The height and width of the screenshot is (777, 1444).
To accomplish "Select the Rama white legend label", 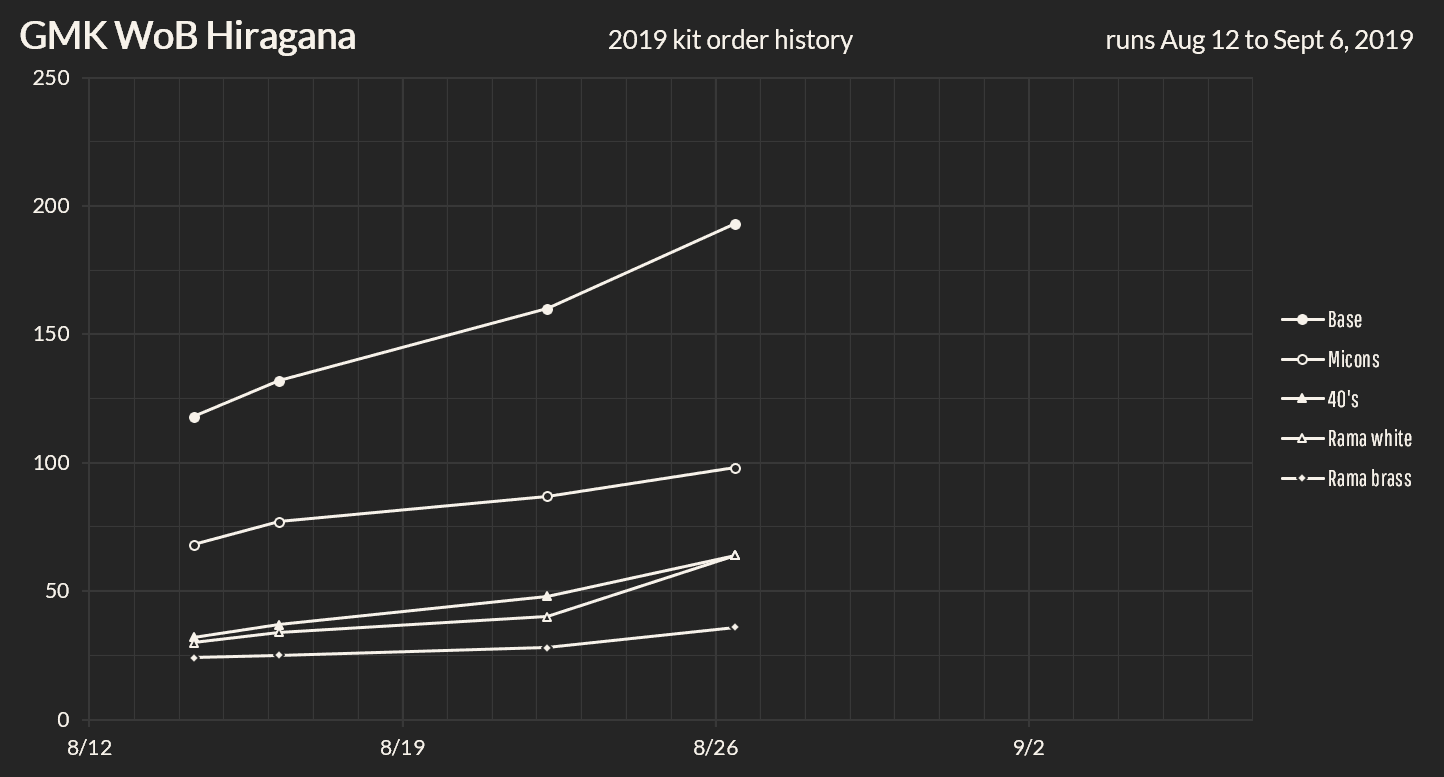I will (x=1370, y=438).
